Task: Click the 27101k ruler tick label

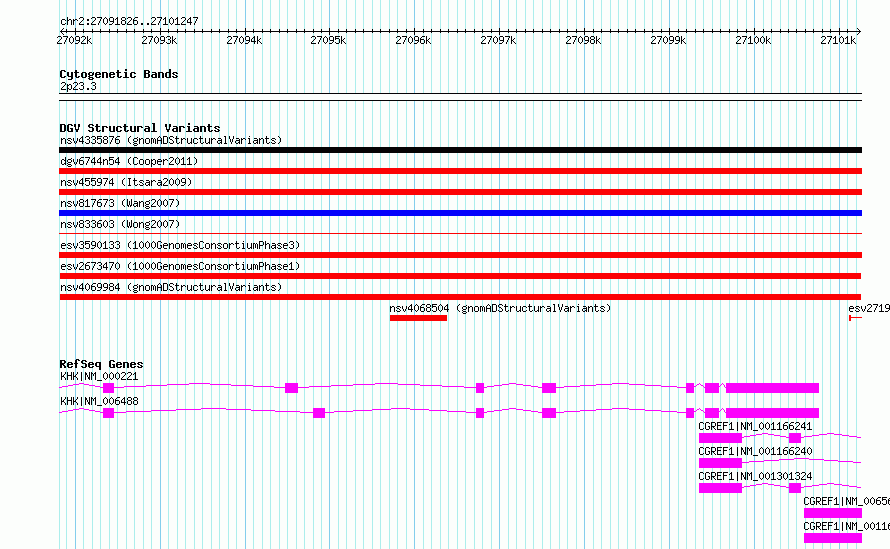Action: click(x=838, y=40)
